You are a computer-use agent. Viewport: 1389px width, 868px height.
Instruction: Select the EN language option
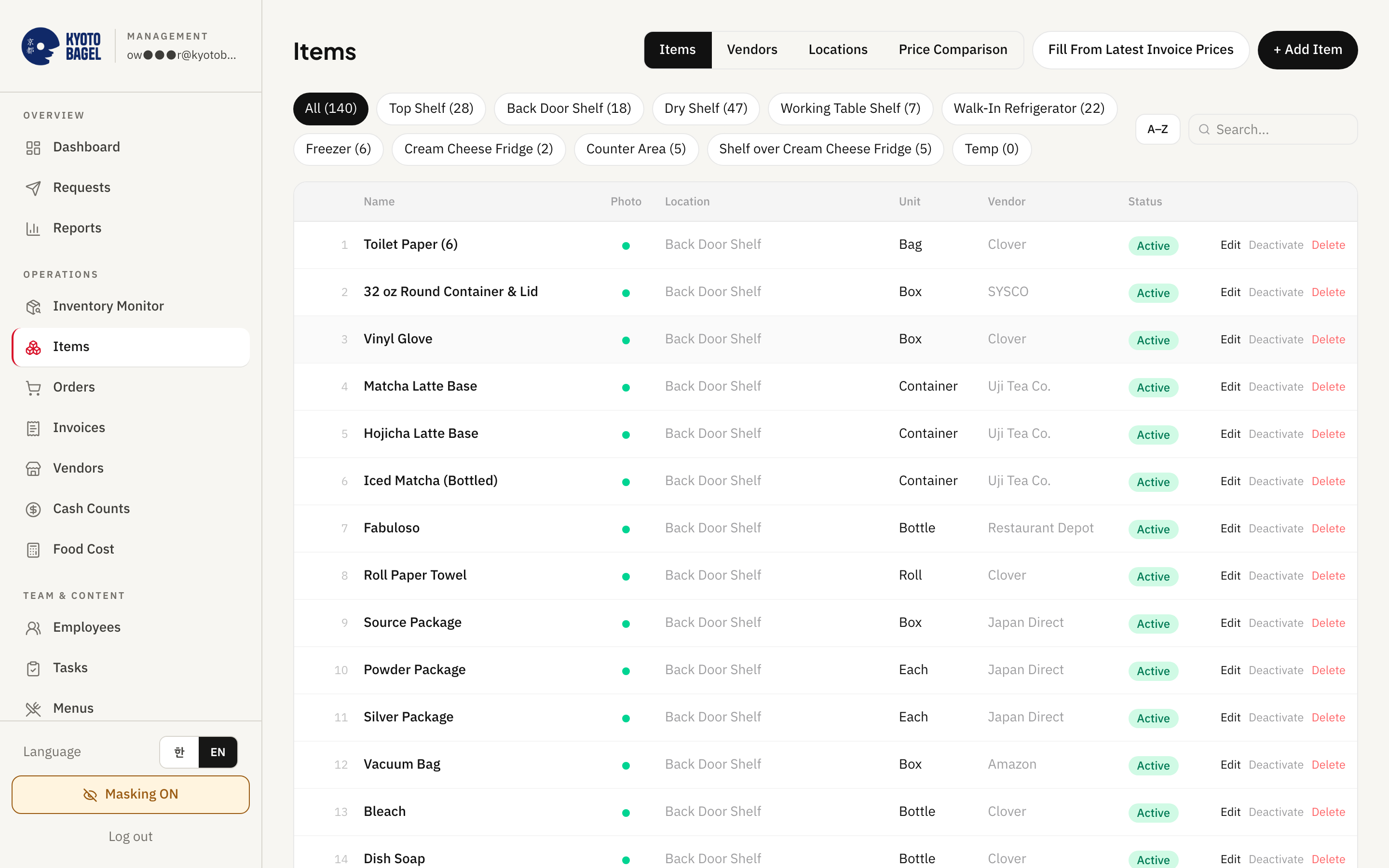218,752
